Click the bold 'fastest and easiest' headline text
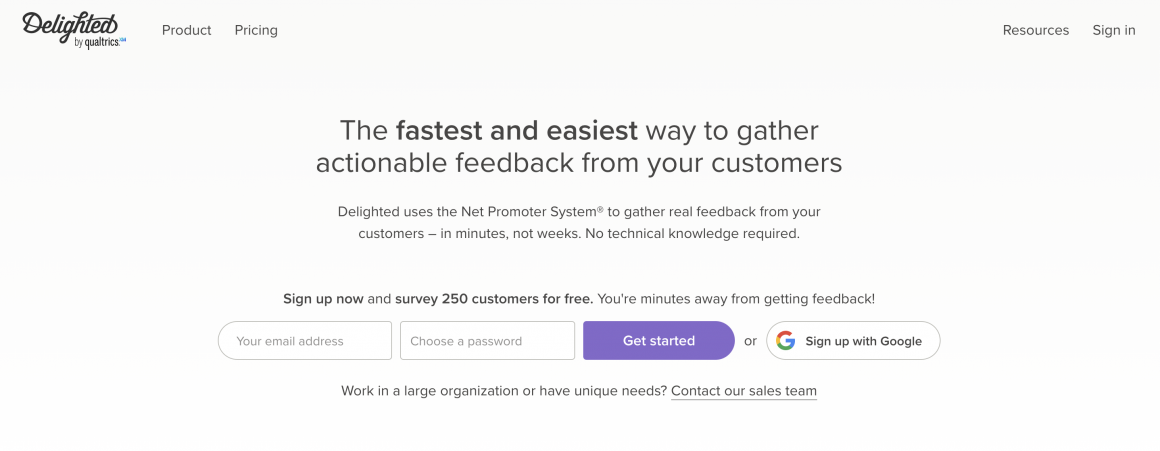 coord(516,131)
